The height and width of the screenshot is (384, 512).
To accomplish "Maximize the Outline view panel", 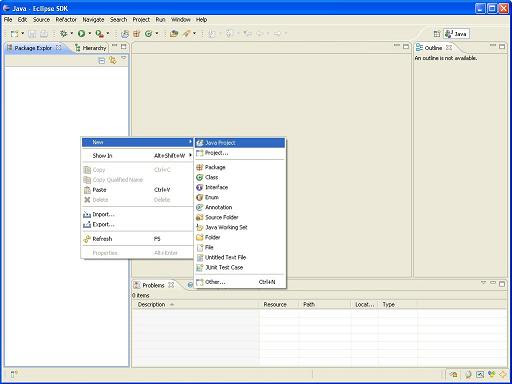I will point(502,47).
